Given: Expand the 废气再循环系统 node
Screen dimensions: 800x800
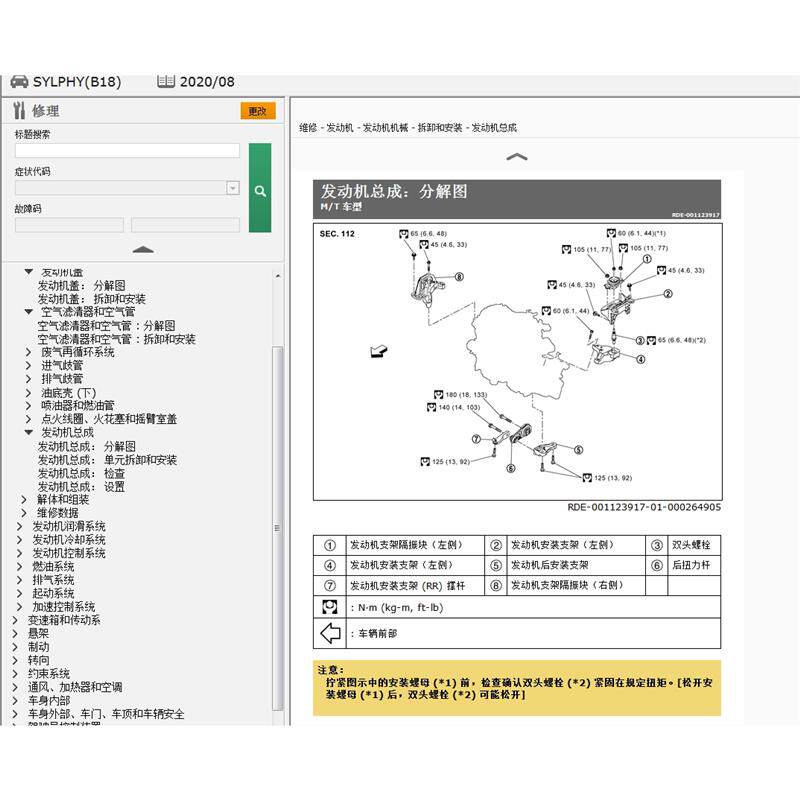Looking at the screenshot, I should tap(29, 352).
